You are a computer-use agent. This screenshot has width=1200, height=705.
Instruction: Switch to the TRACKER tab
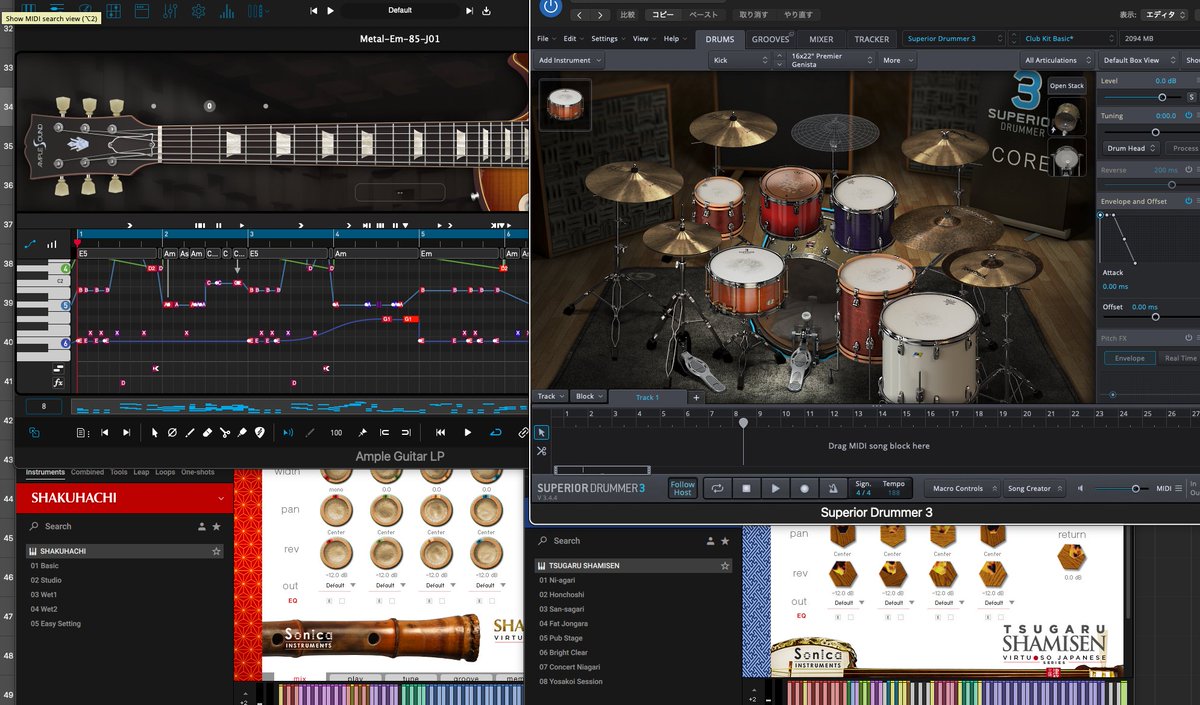coord(872,39)
